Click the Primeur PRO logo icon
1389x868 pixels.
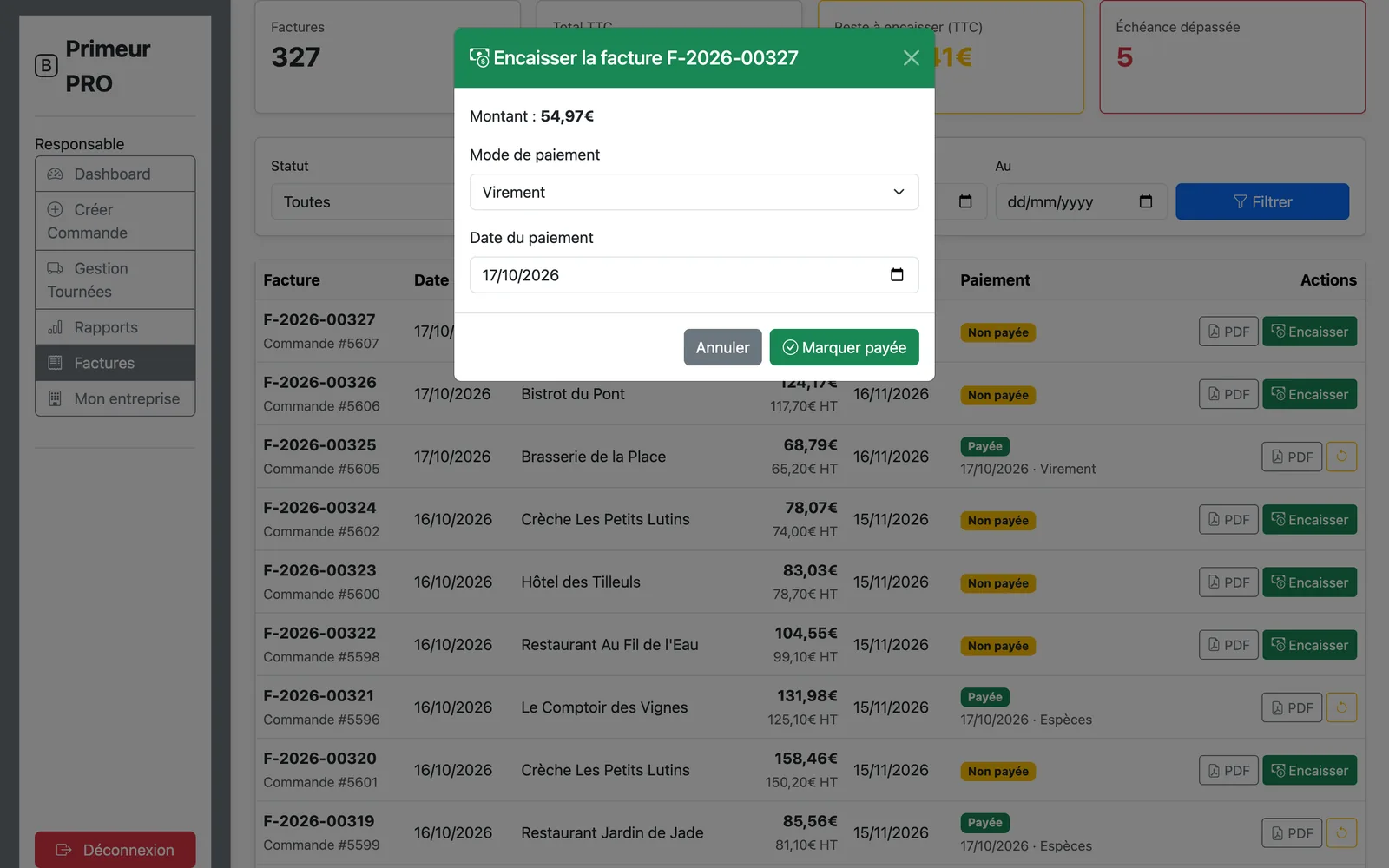(46, 66)
